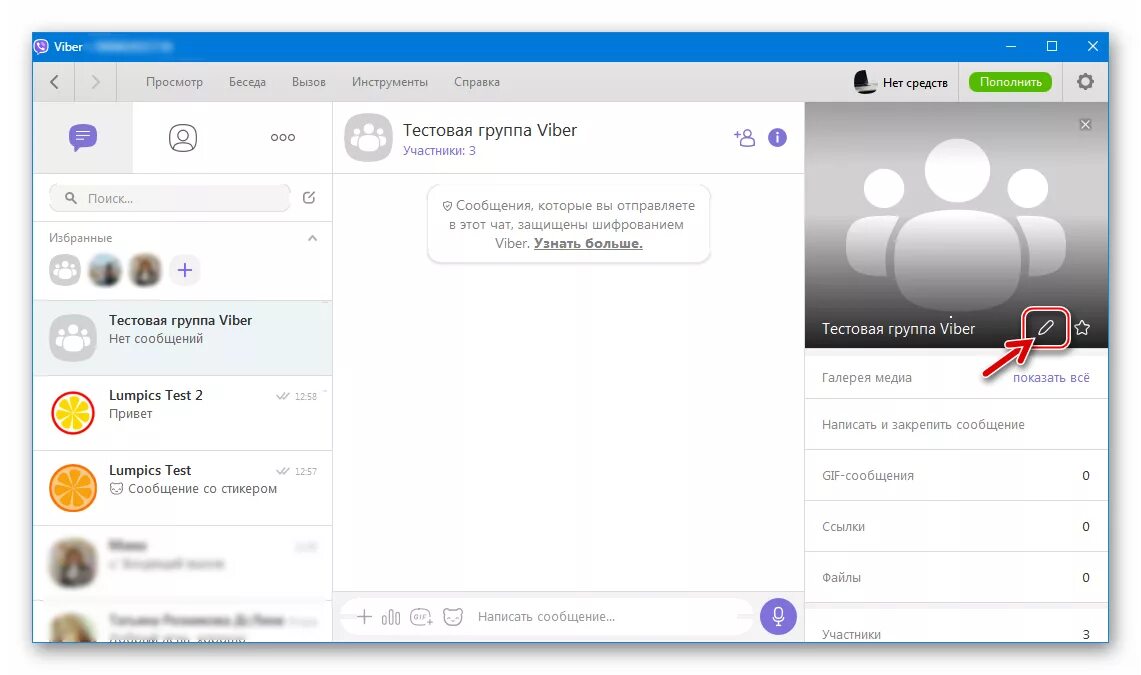Click the Viber logo in title bar

pos(41,47)
